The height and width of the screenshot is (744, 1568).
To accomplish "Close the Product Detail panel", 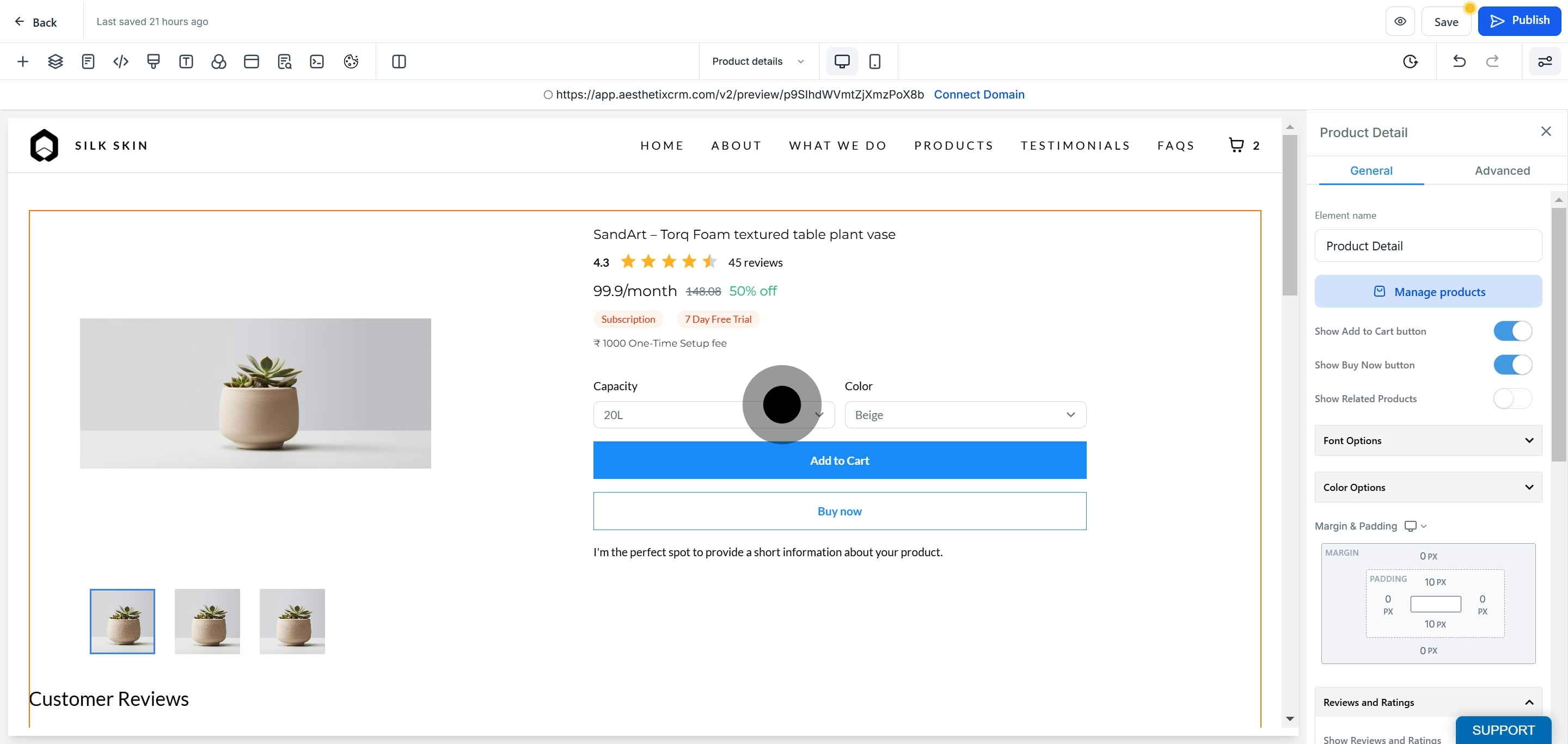I will pyautogui.click(x=1546, y=131).
